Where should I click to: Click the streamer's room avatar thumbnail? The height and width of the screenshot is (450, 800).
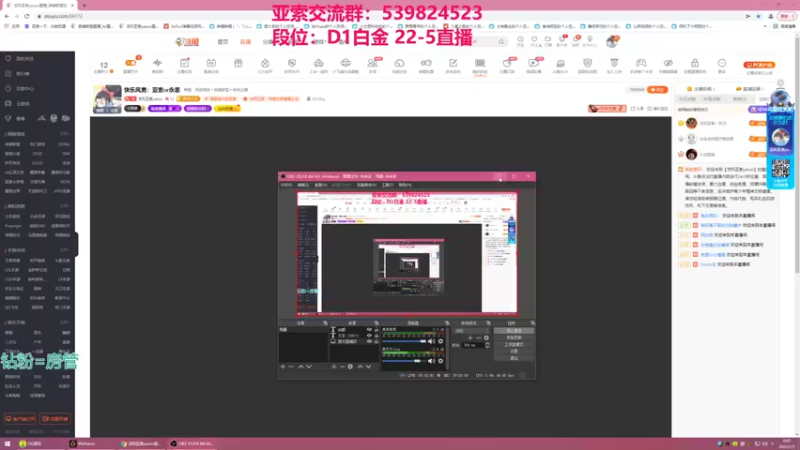coord(107,99)
